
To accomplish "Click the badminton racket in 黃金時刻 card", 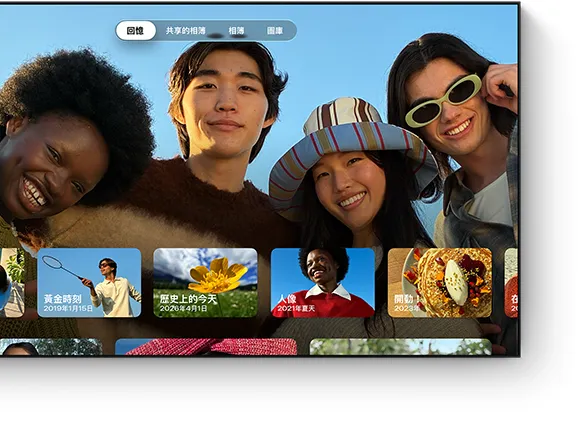I will [x=62, y=267].
